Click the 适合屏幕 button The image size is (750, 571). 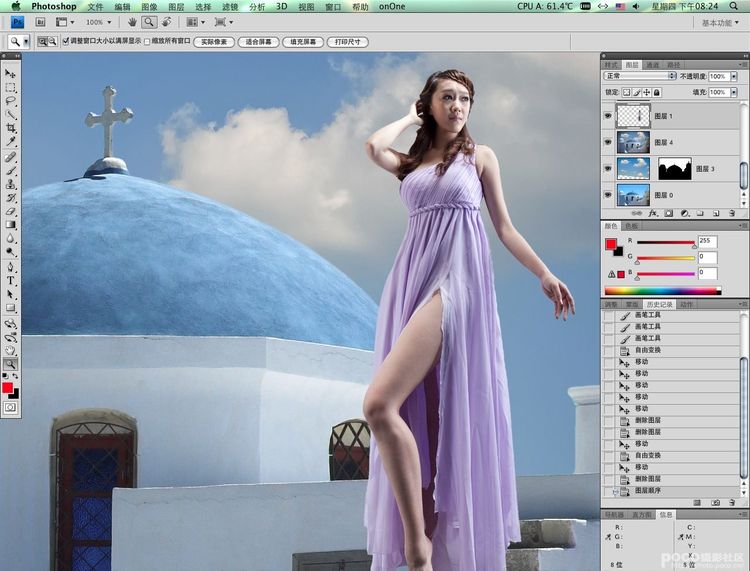258,42
